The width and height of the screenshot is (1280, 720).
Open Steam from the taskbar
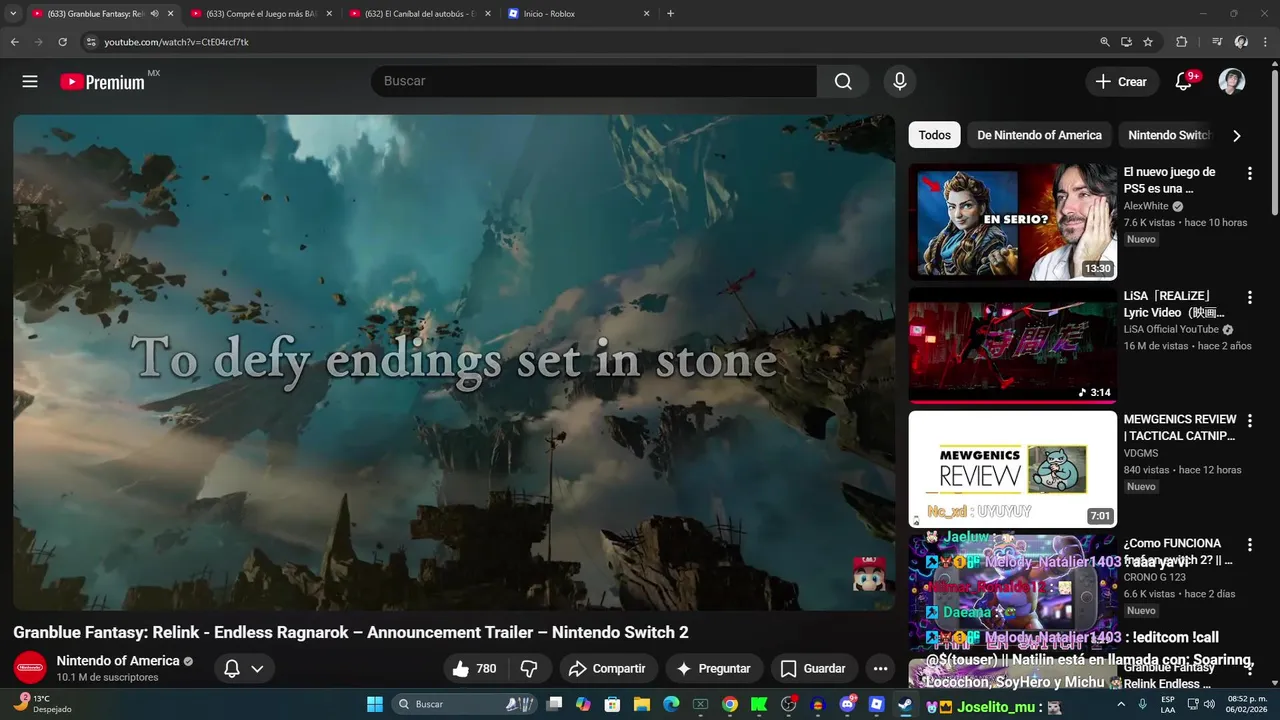click(x=904, y=704)
